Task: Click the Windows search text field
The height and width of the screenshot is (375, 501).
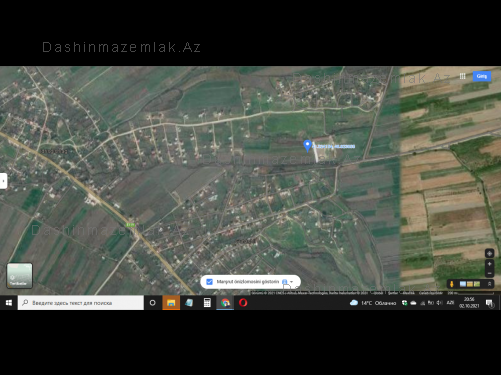Action: coord(81,303)
